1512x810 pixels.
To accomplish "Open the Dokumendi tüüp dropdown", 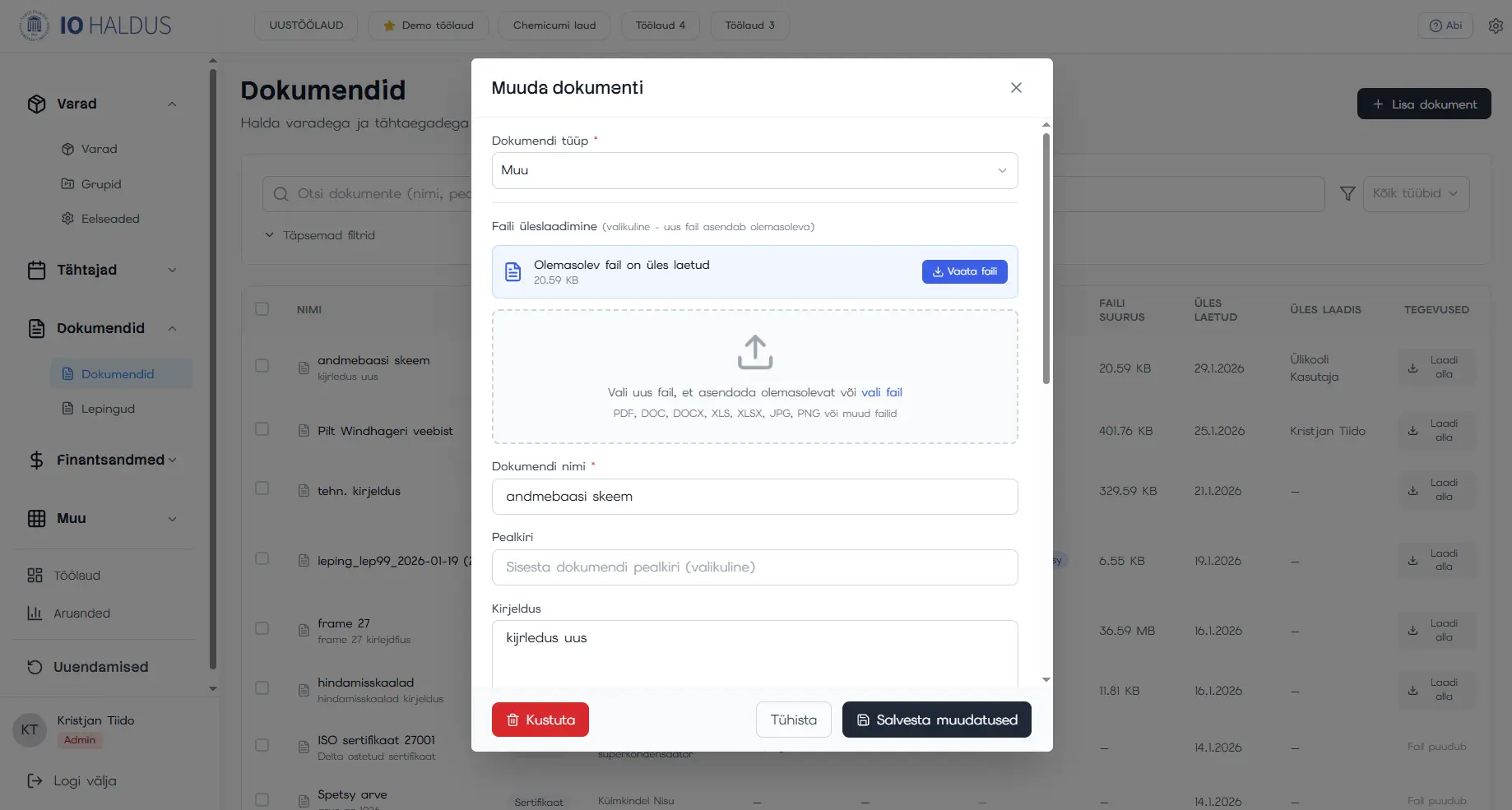I will point(754,170).
